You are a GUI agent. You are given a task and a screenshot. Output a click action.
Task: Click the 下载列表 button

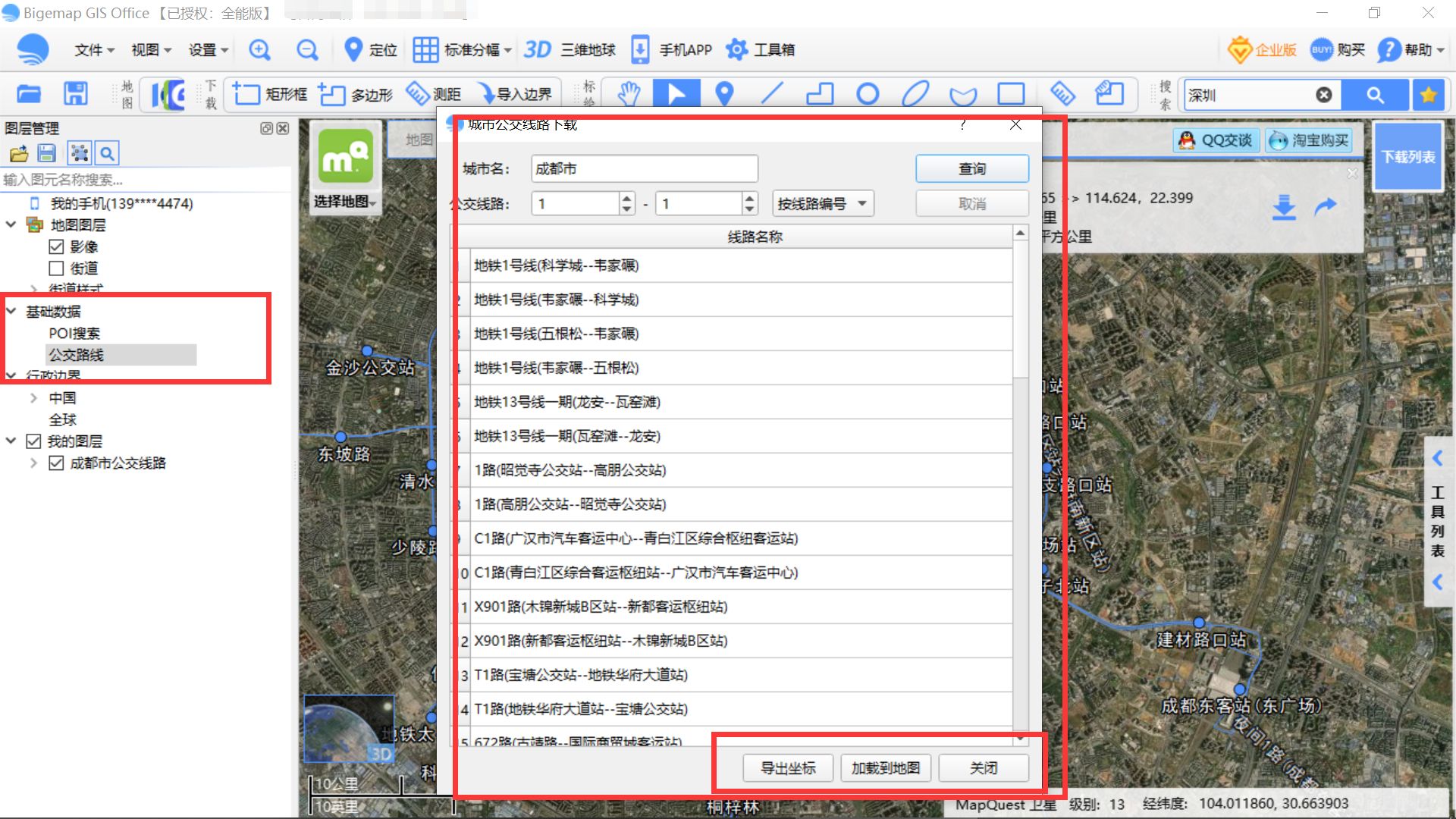point(1408,157)
